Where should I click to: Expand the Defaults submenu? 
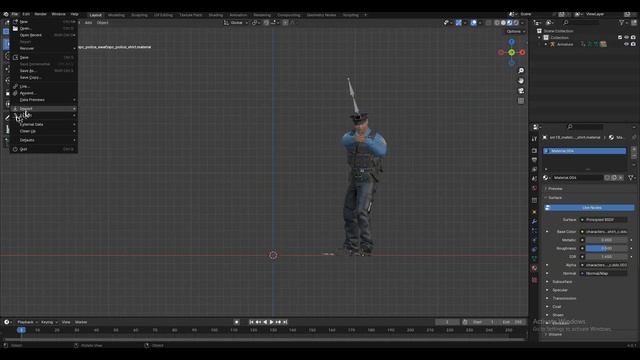43,140
